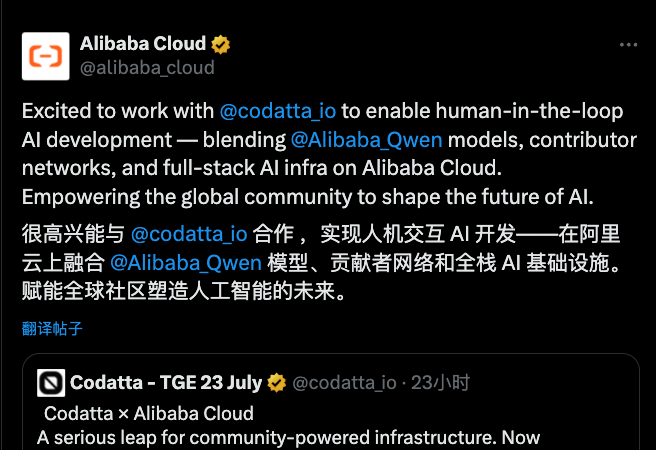
Task: Open the Alibaba Cloud profile avatar
Action: pyautogui.click(x=46, y=56)
